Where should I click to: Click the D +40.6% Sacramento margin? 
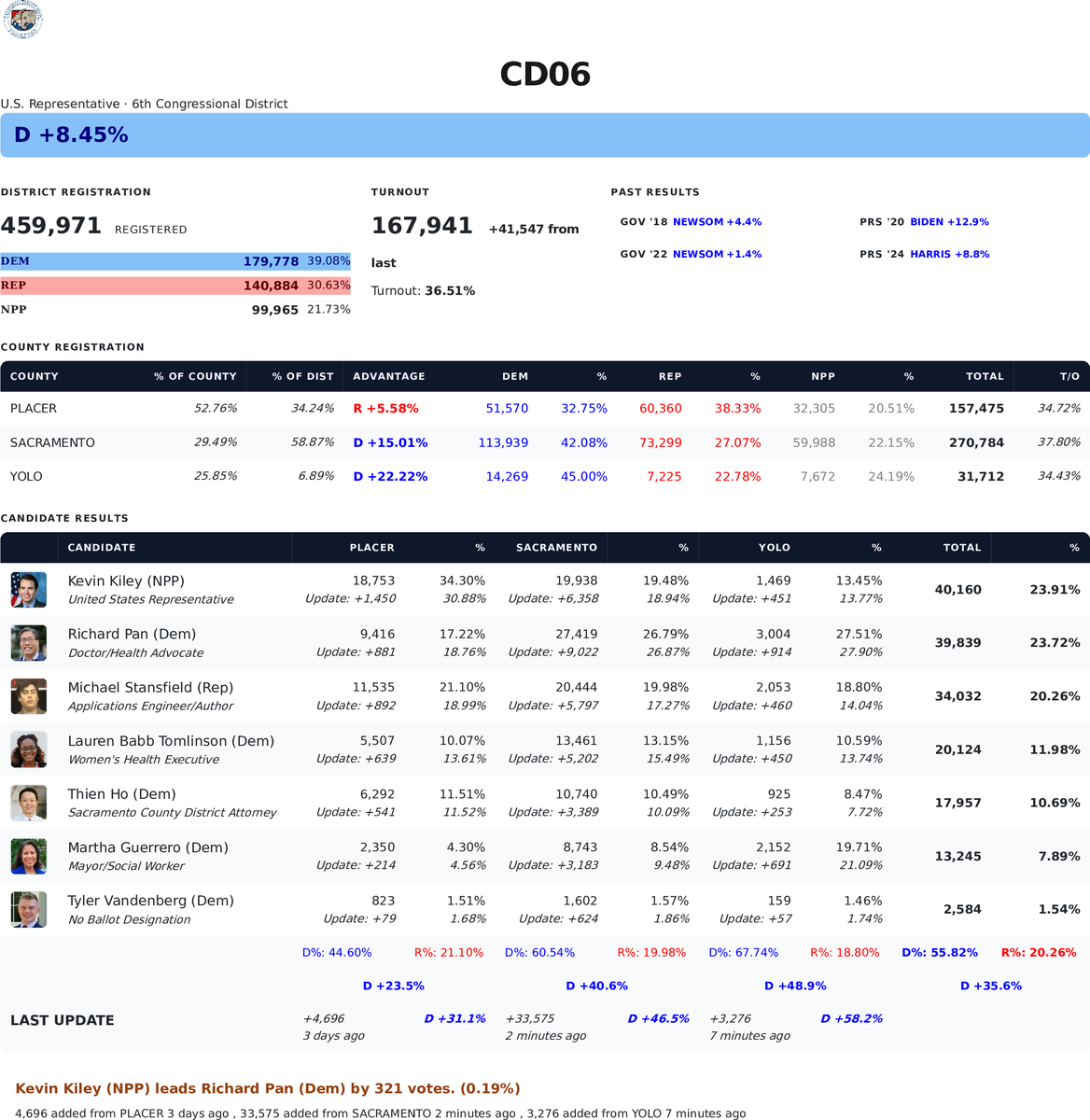click(x=596, y=986)
